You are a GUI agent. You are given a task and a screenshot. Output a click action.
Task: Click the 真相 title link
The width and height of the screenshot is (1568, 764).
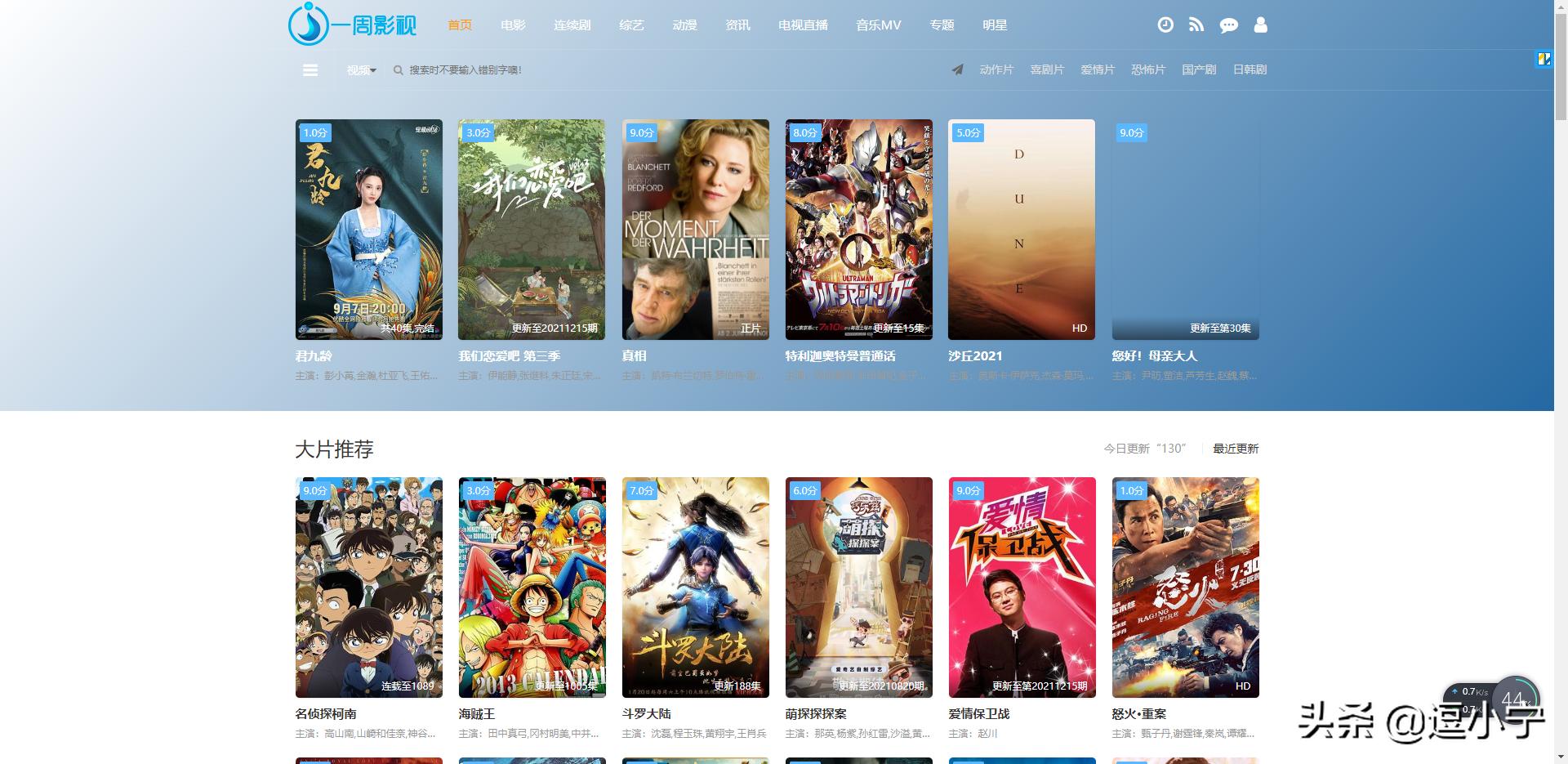pyautogui.click(x=634, y=356)
